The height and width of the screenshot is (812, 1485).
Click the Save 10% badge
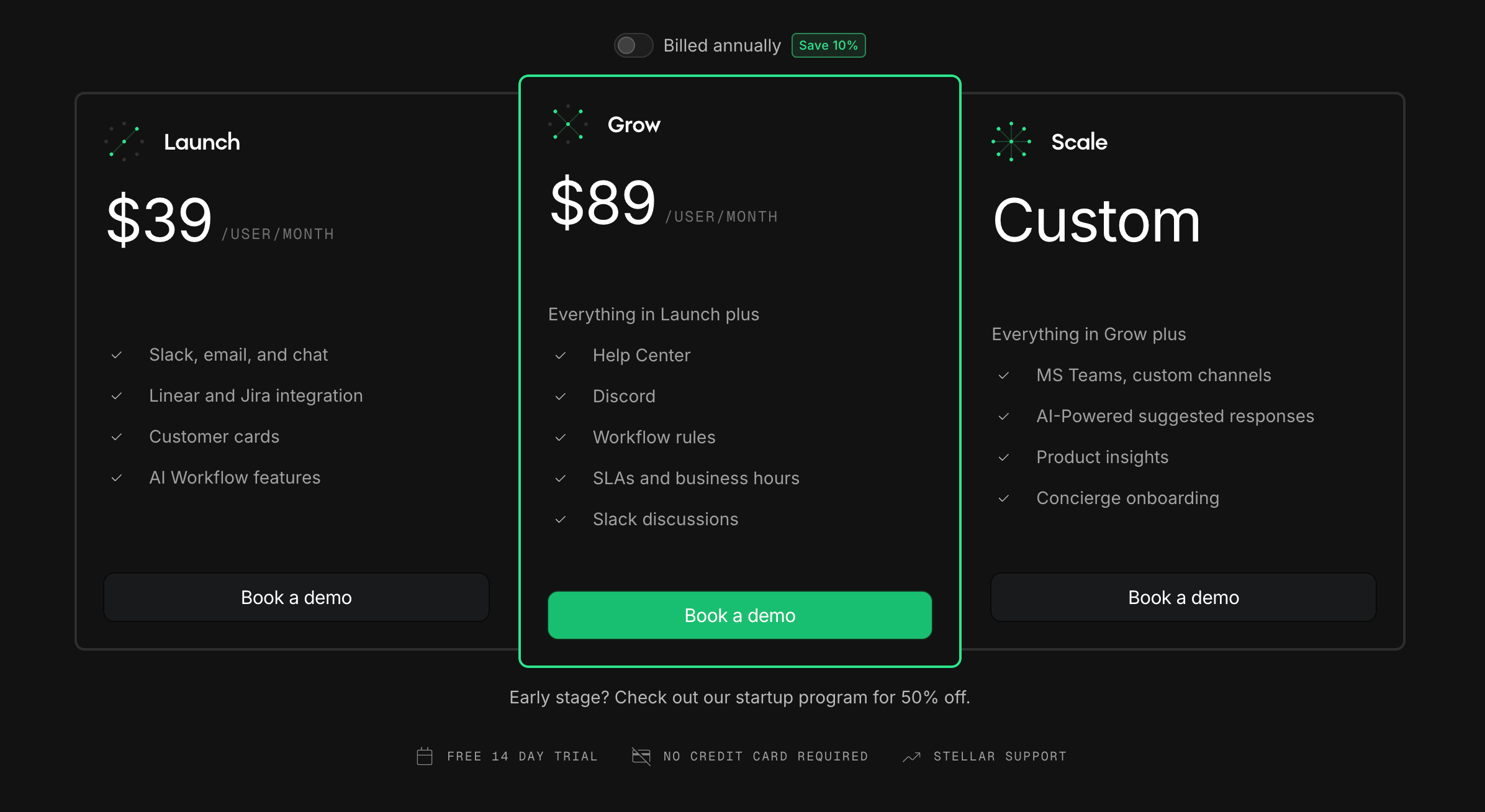click(828, 45)
